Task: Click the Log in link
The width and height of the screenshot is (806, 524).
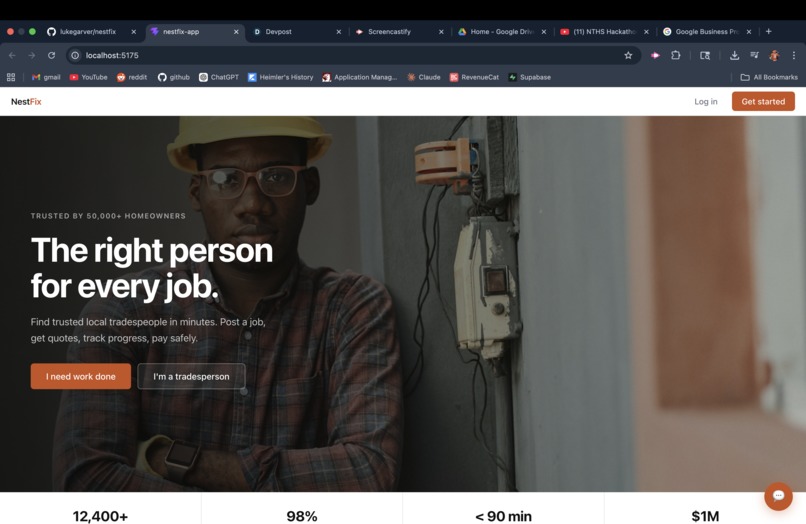Action: [x=706, y=102]
